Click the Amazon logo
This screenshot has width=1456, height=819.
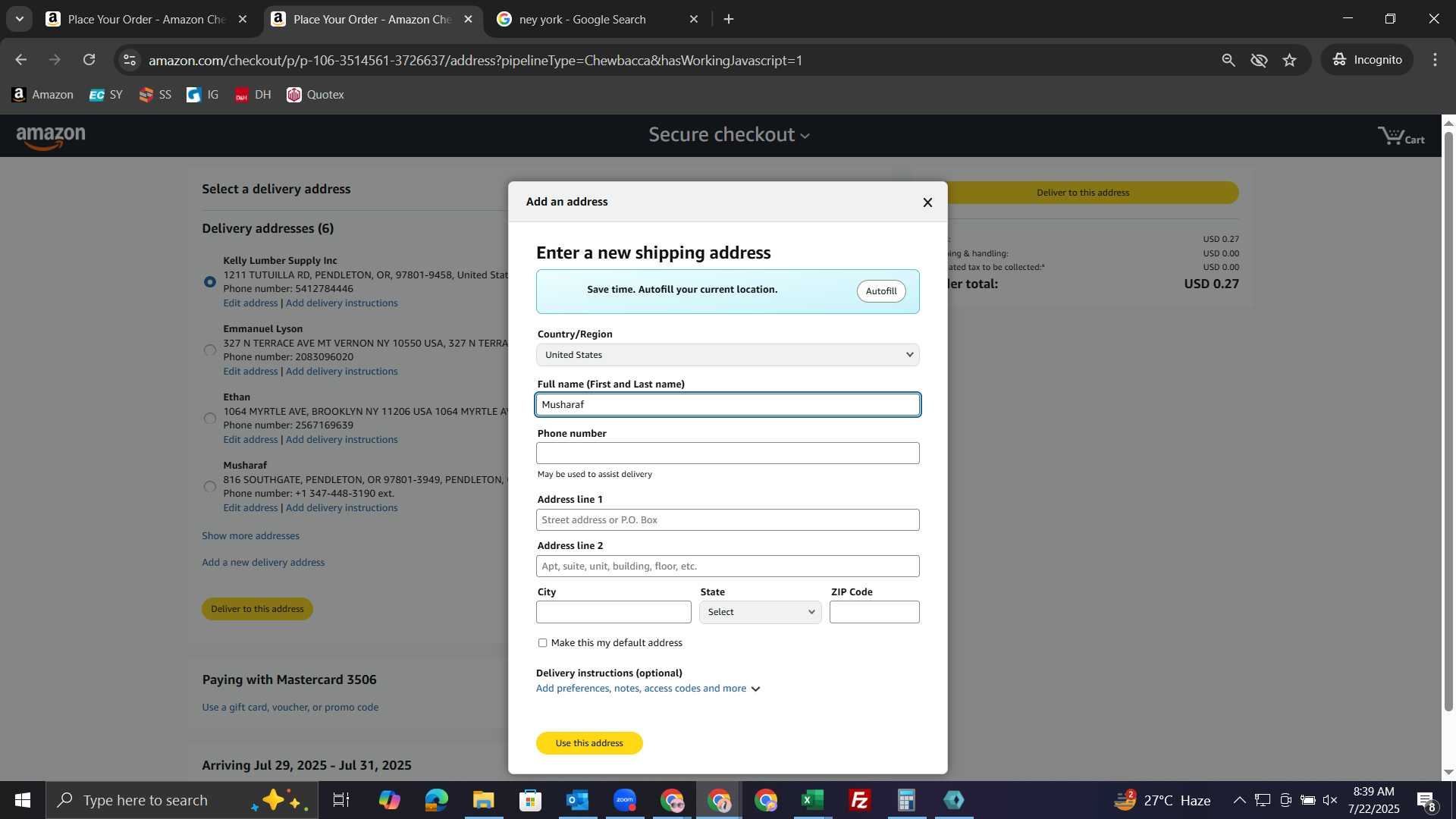51,137
